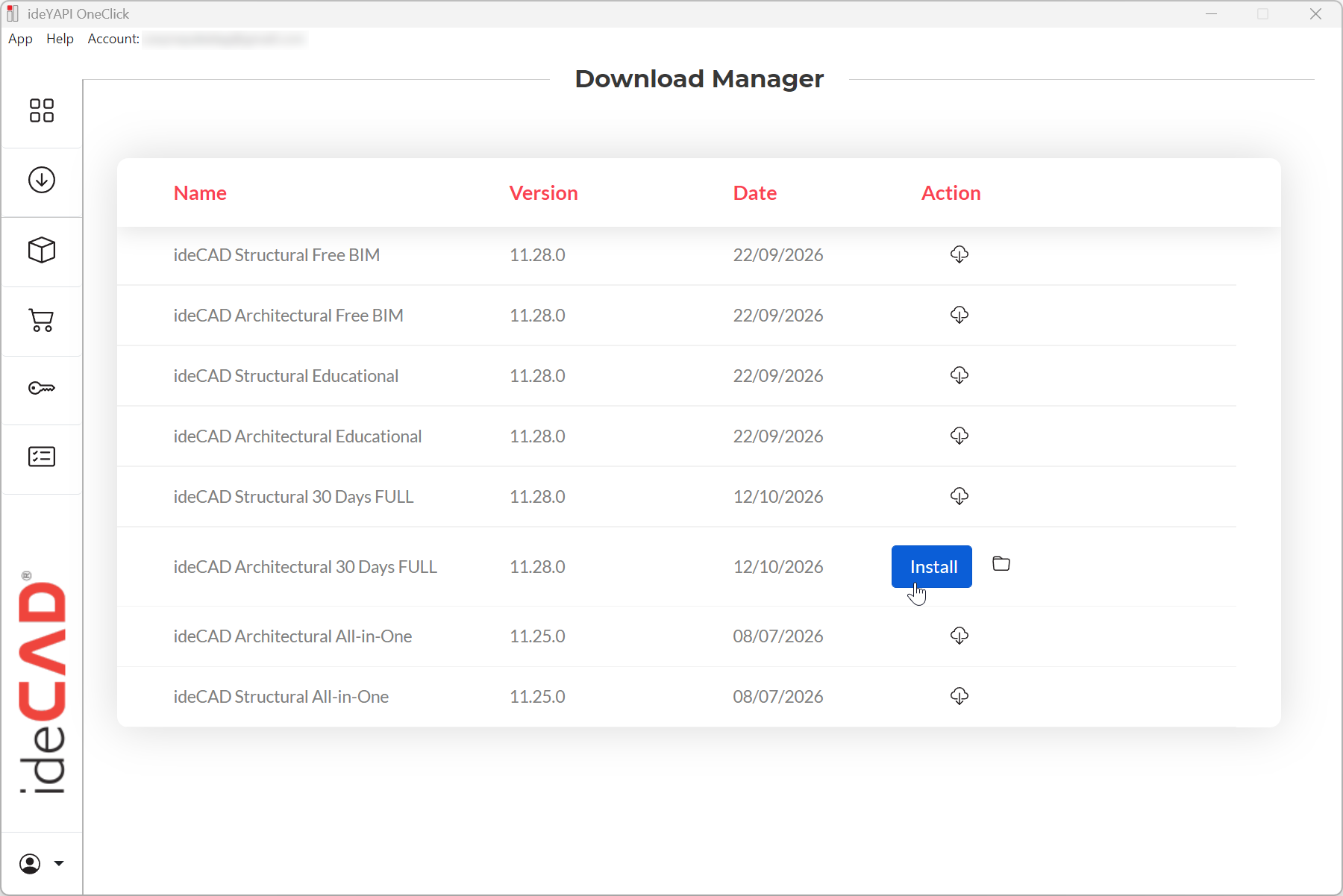Click the Version column header
The image size is (1343, 896).
(x=544, y=193)
